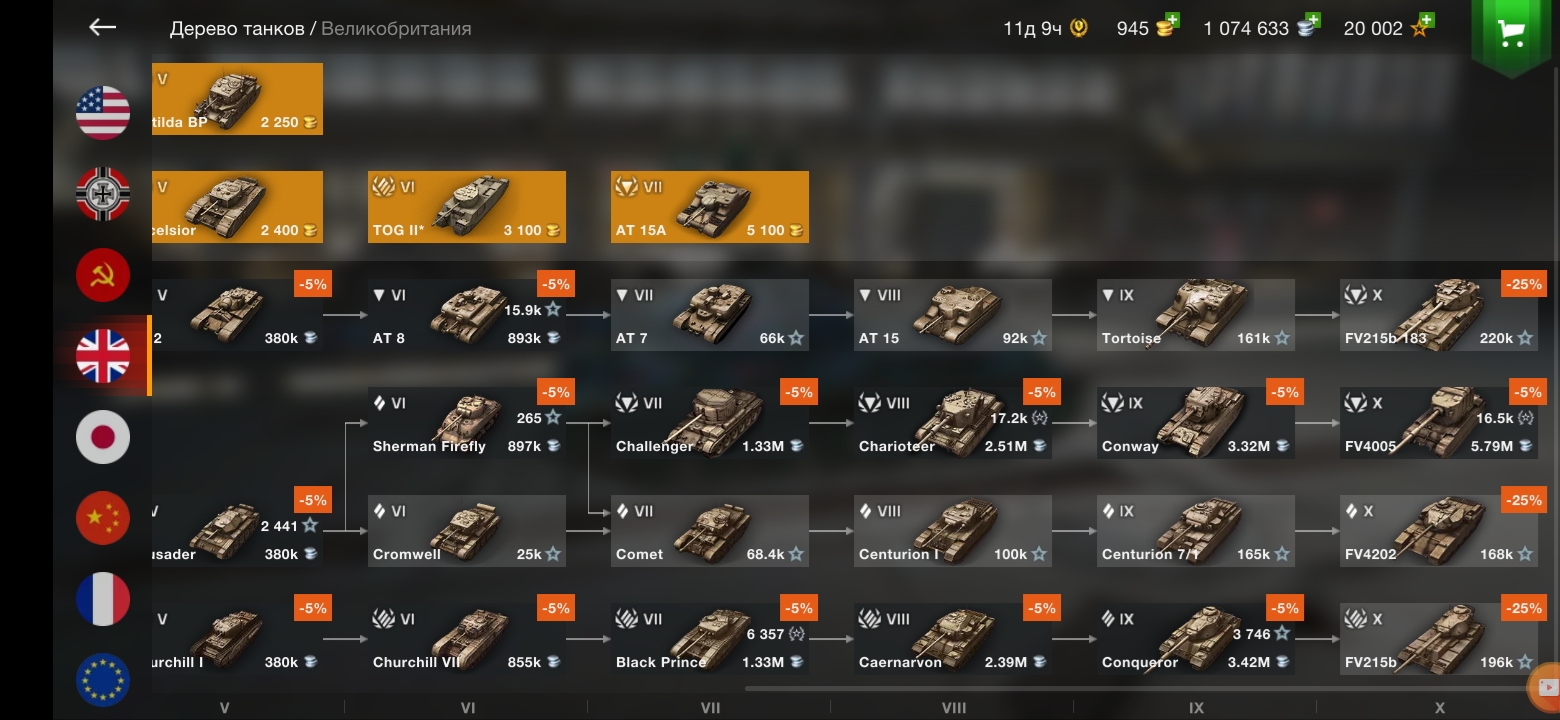This screenshot has height=720, width=1560.
Task: Go back using the arrow icon
Action: 102,28
